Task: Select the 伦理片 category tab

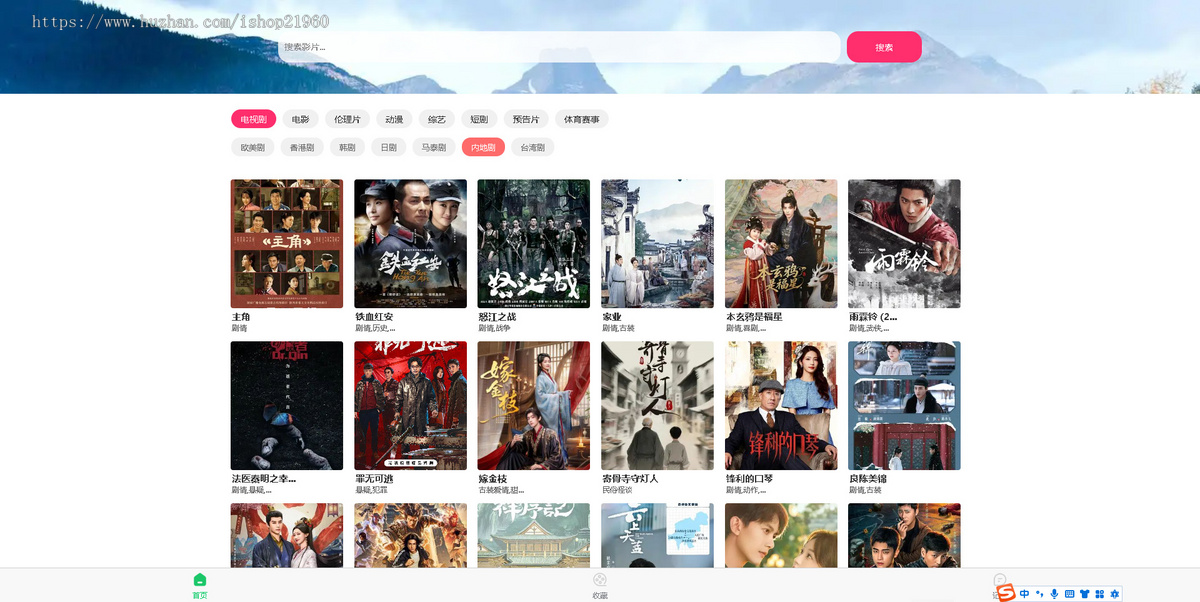Action: (348, 119)
